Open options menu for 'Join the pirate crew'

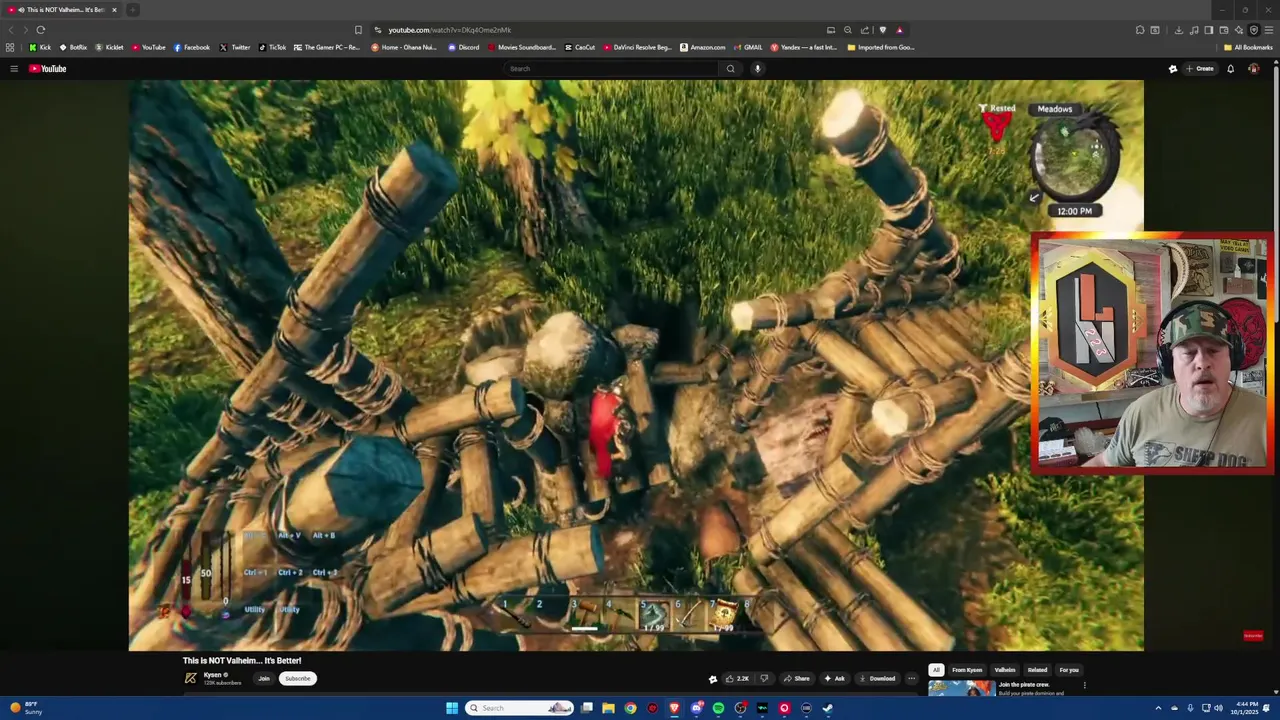pyautogui.click(x=1084, y=686)
